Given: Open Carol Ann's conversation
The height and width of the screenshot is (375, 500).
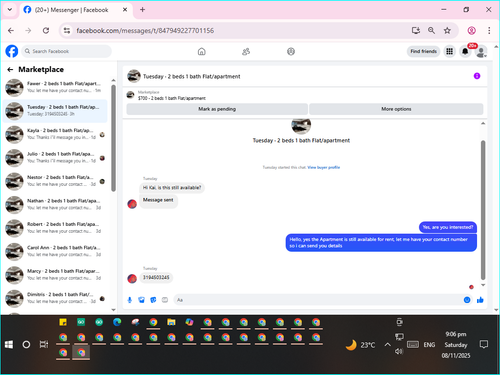Looking at the screenshot, I should click(x=55, y=251).
